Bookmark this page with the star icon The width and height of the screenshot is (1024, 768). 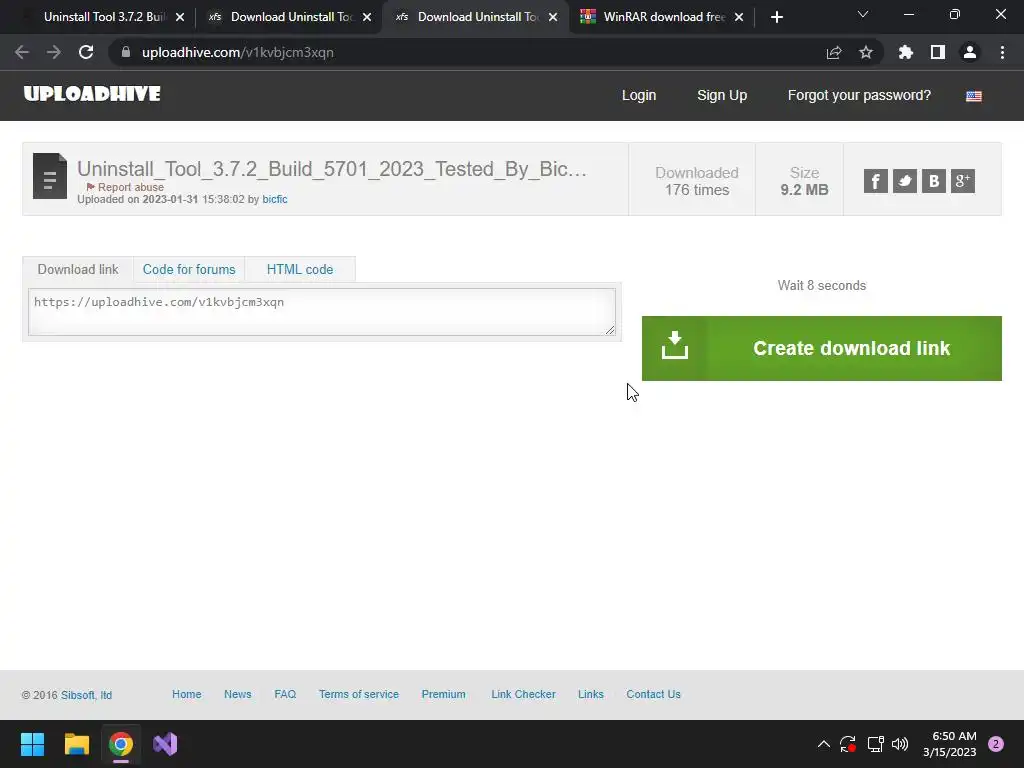[866, 52]
